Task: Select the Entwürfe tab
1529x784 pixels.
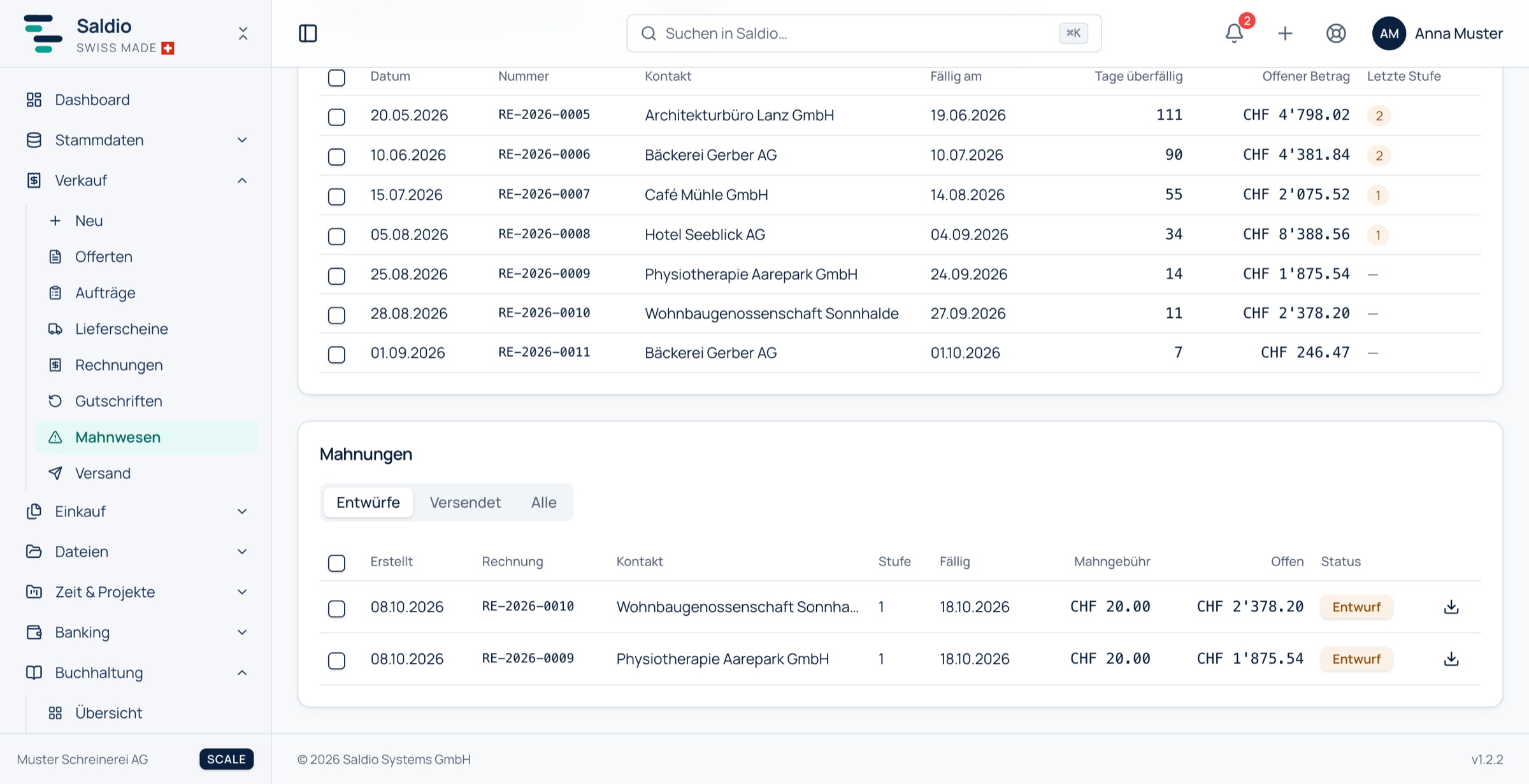Action: click(x=368, y=502)
